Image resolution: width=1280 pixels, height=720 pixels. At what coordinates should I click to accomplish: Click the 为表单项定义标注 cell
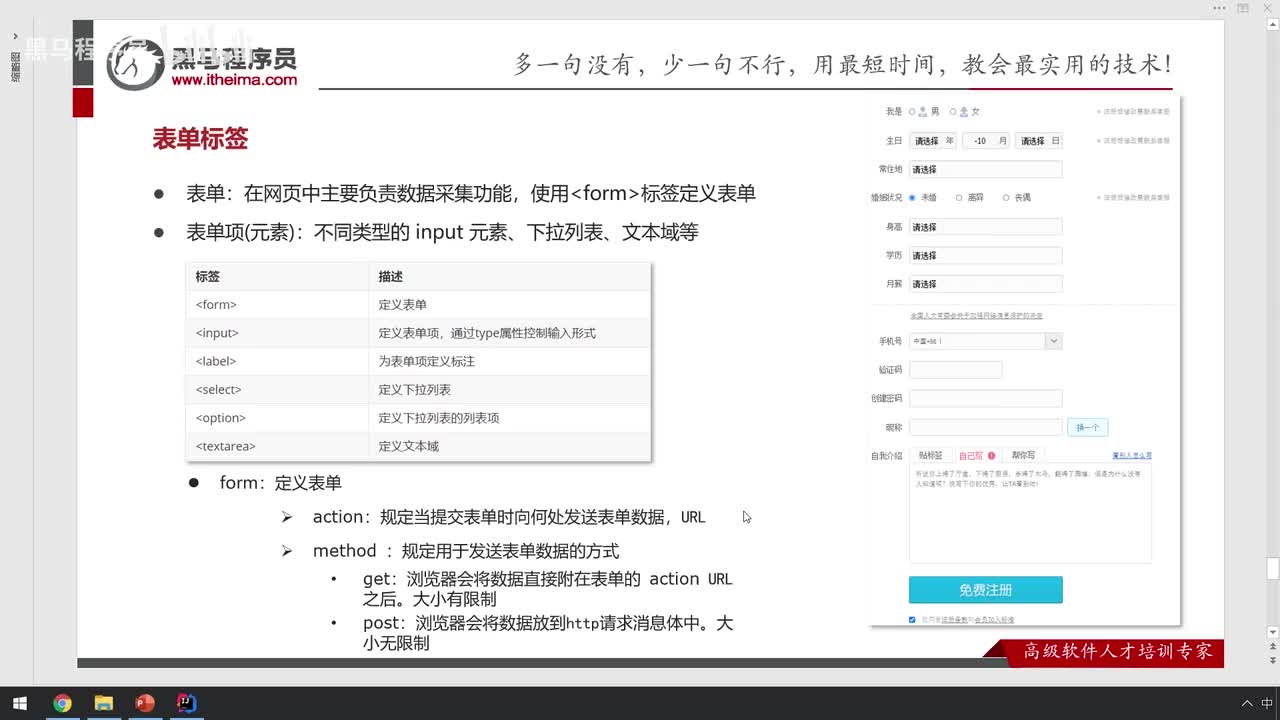click(x=510, y=361)
